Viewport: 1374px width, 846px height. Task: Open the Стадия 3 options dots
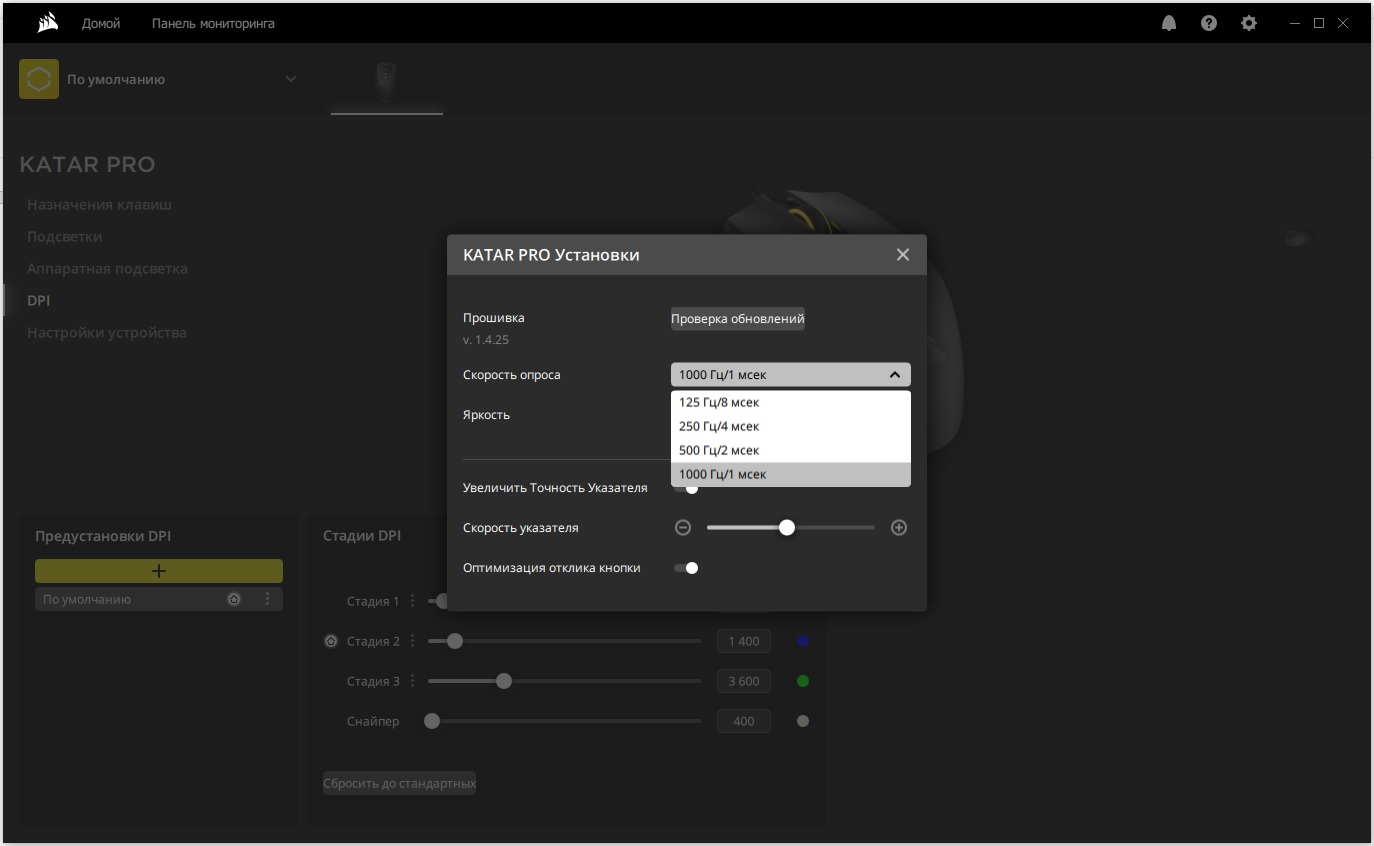click(412, 681)
